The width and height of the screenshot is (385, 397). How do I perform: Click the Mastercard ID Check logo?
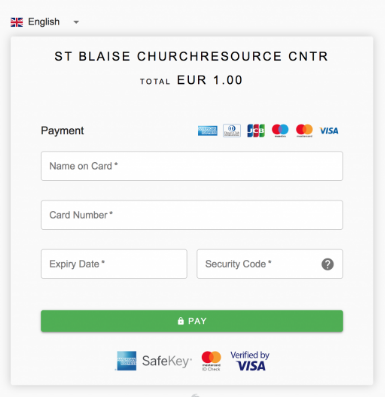tap(211, 361)
